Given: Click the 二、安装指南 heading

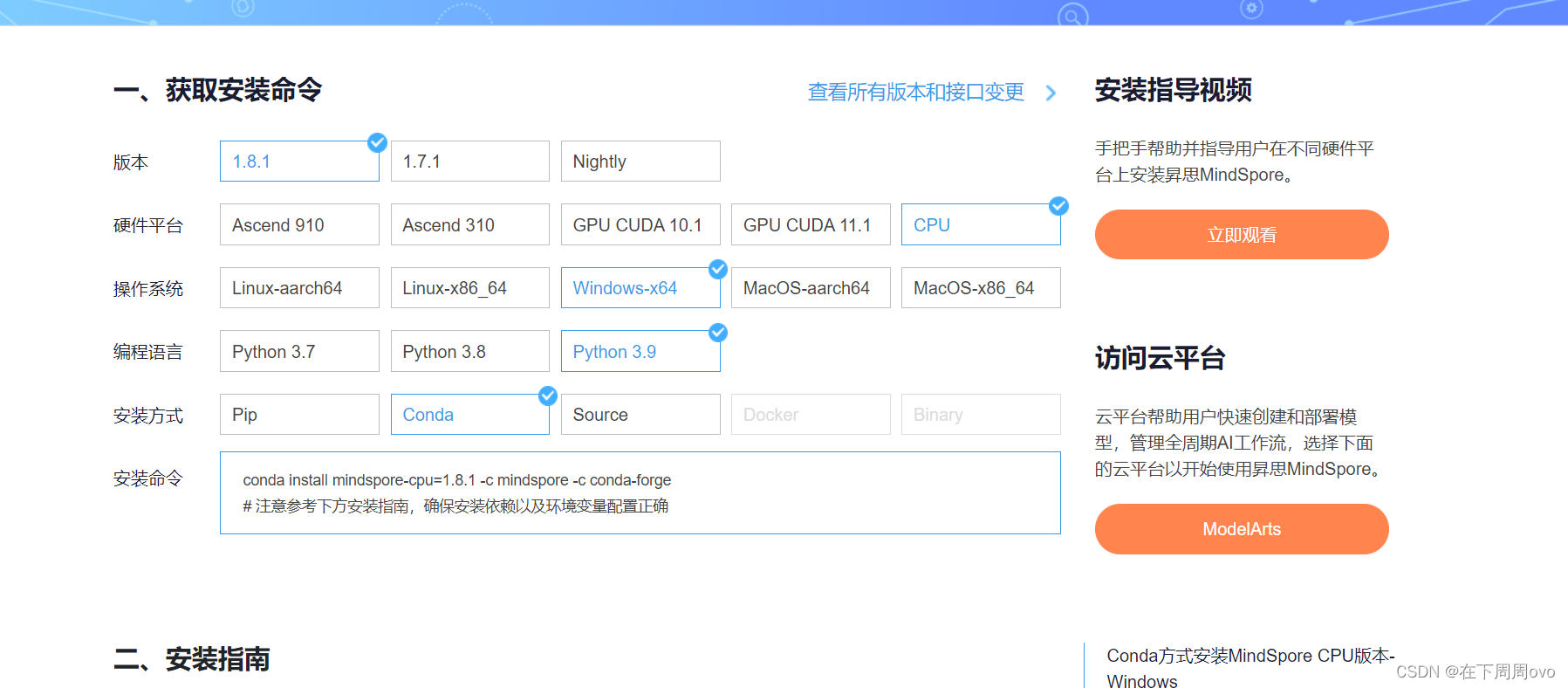Looking at the screenshot, I should (192, 659).
